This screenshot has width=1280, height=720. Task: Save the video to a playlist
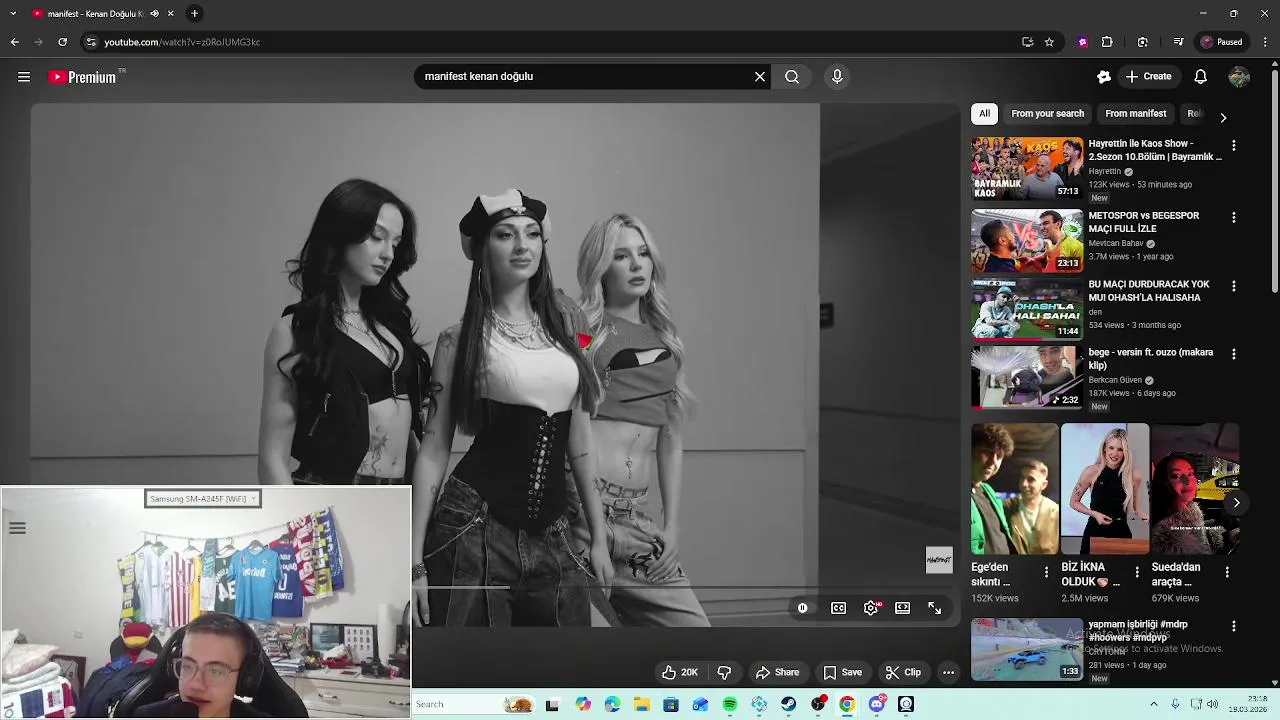tap(842, 672)
